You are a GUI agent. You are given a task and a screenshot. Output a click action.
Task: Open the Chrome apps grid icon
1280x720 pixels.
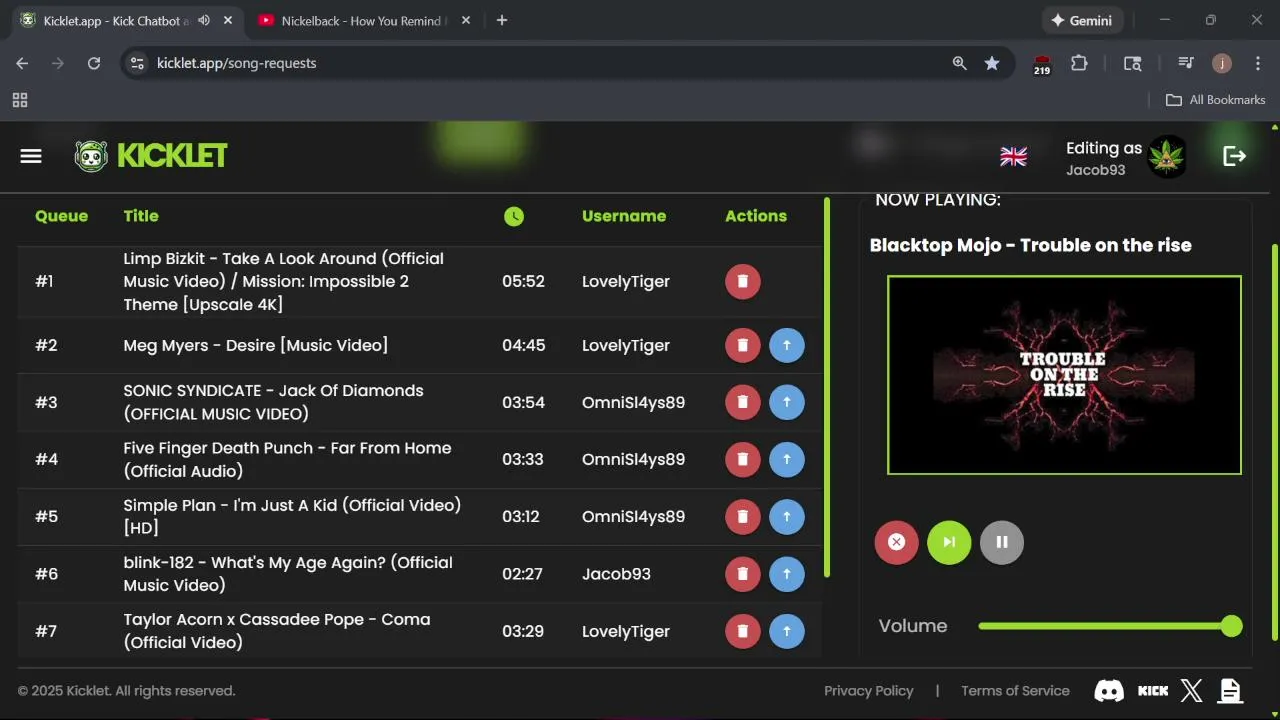click(20, 100)
